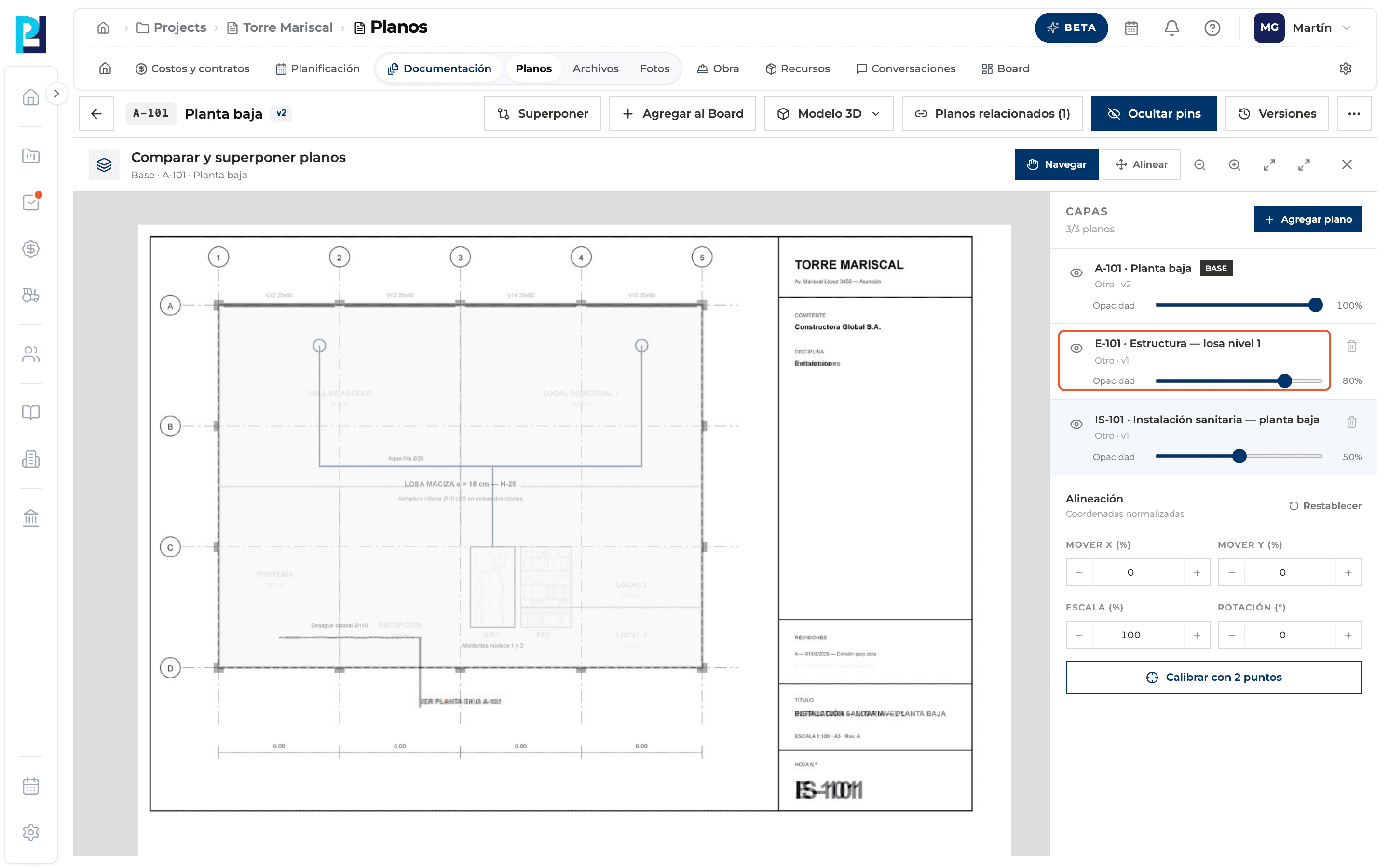This screenshot has height=868, width=1389.
Task: Zoom out of the plan viewer
Action: point(1199,165)
